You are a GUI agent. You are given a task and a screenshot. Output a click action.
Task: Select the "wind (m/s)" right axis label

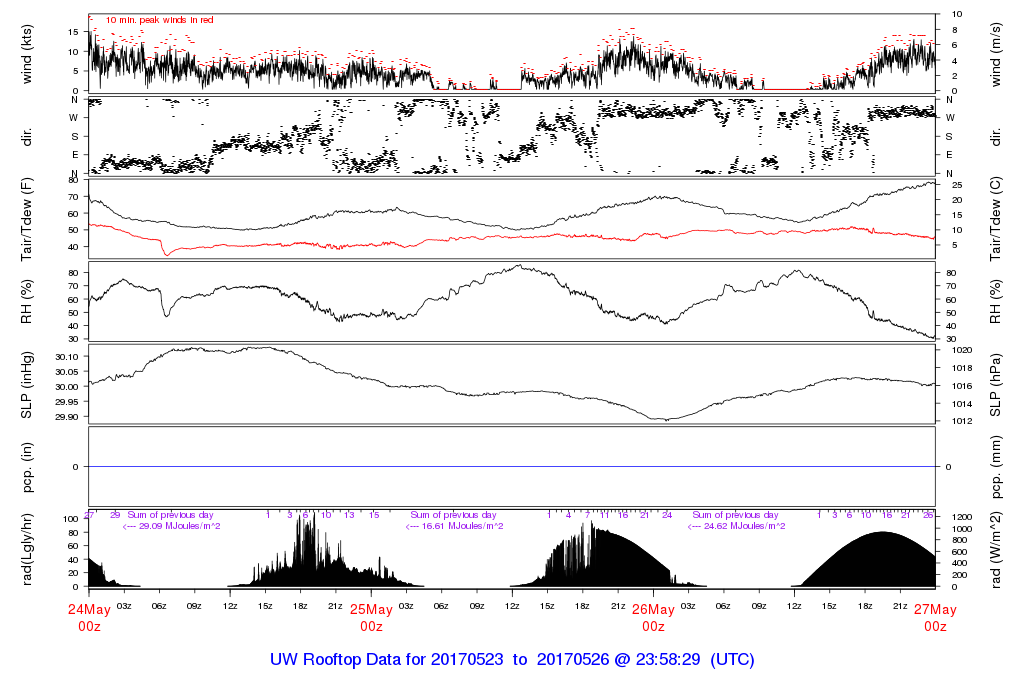[996, 53]
